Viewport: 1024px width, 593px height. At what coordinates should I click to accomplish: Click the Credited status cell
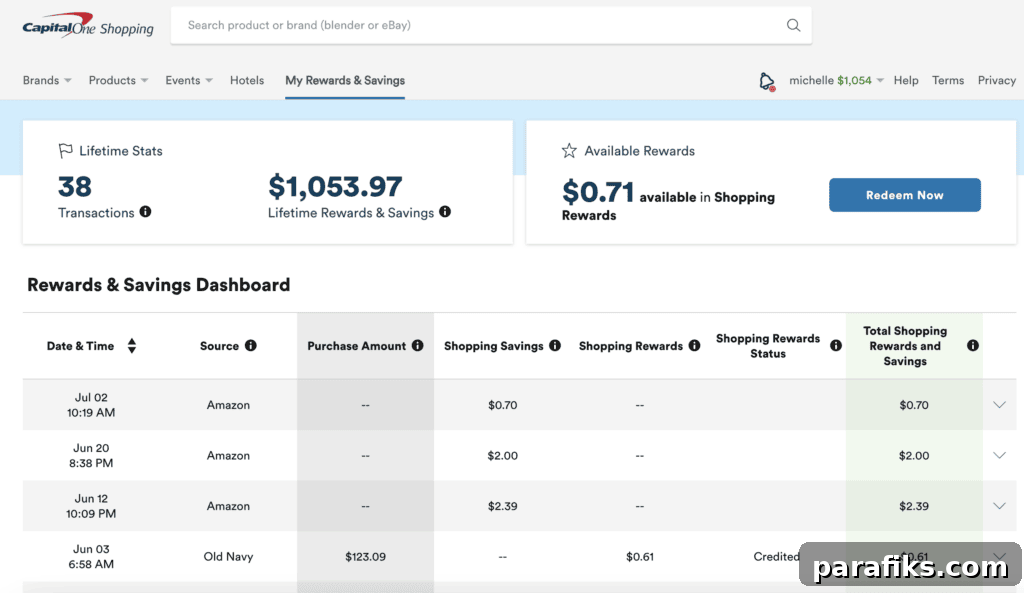click(776, 556)
